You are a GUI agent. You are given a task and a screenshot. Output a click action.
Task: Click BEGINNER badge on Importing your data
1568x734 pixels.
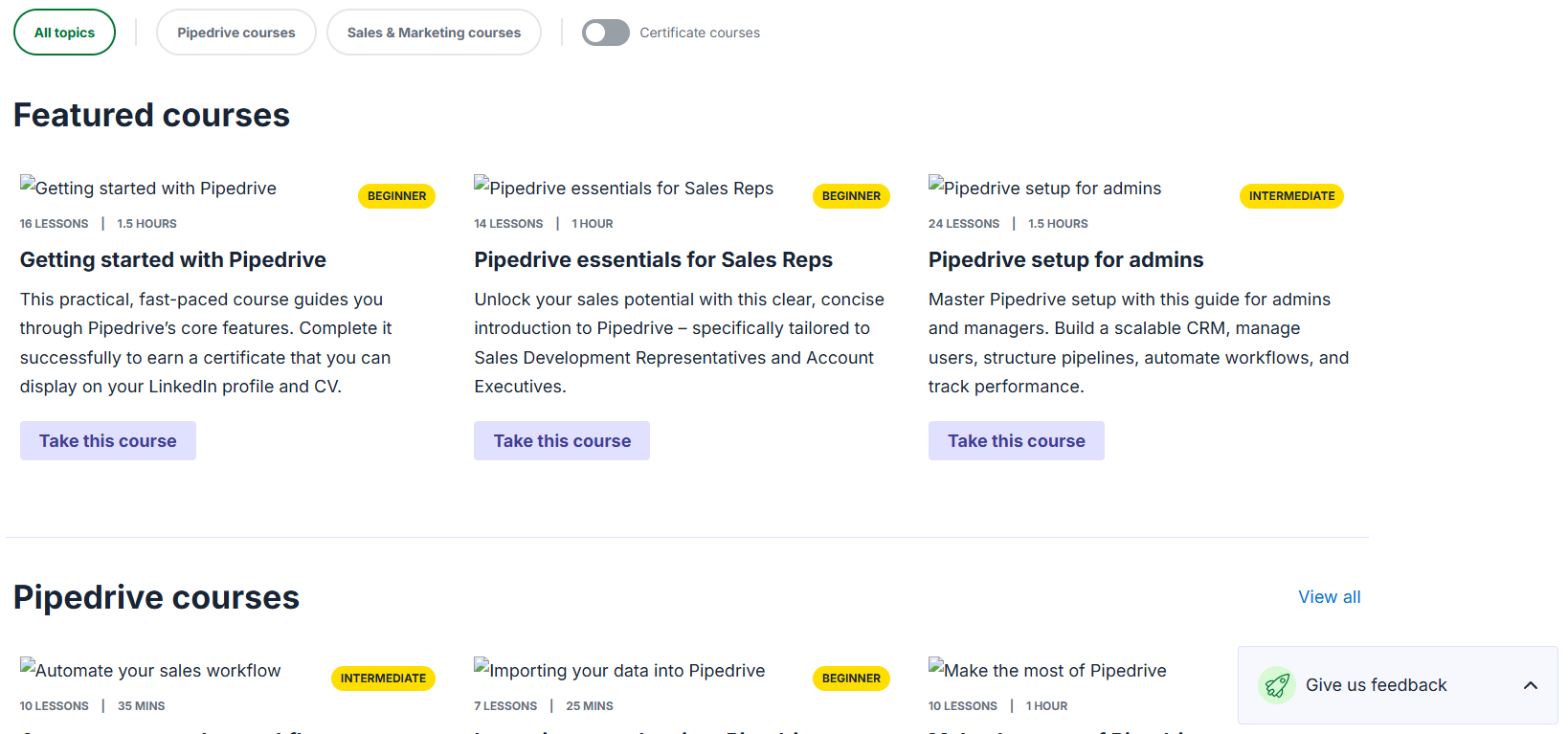pyautogui.click(x=851, y=678)
